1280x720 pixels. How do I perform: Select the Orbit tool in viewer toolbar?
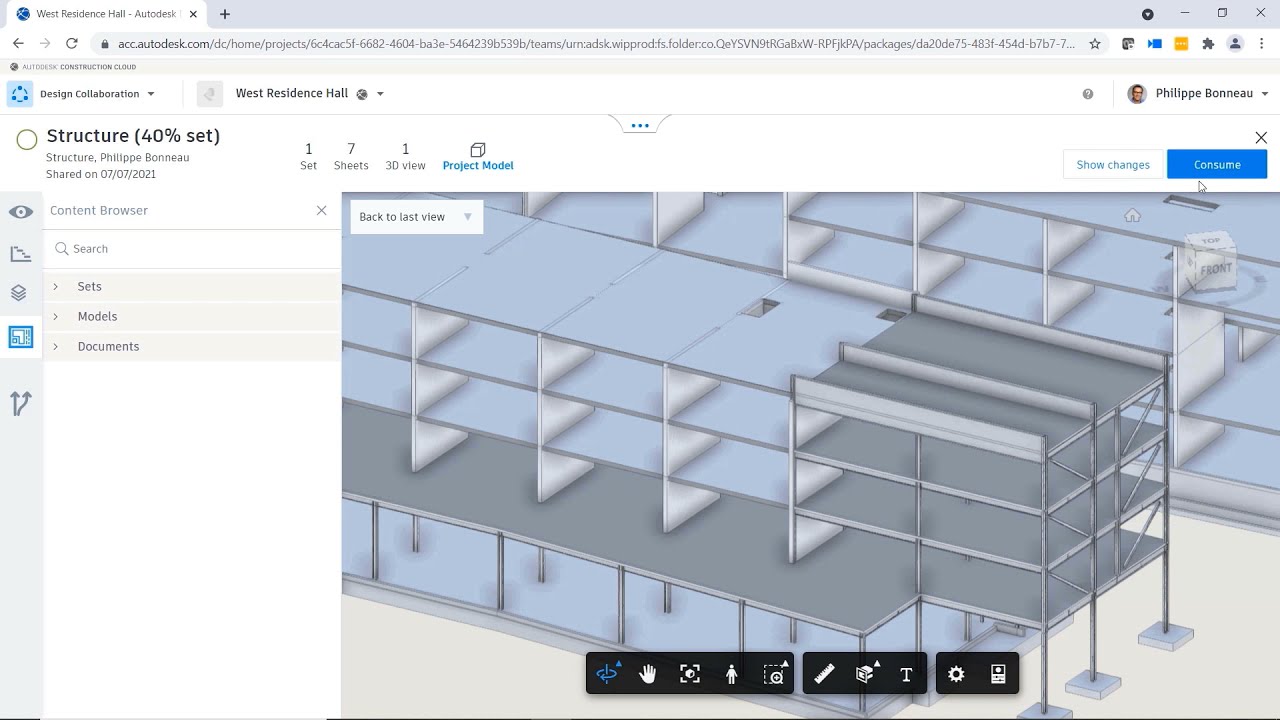607,674
